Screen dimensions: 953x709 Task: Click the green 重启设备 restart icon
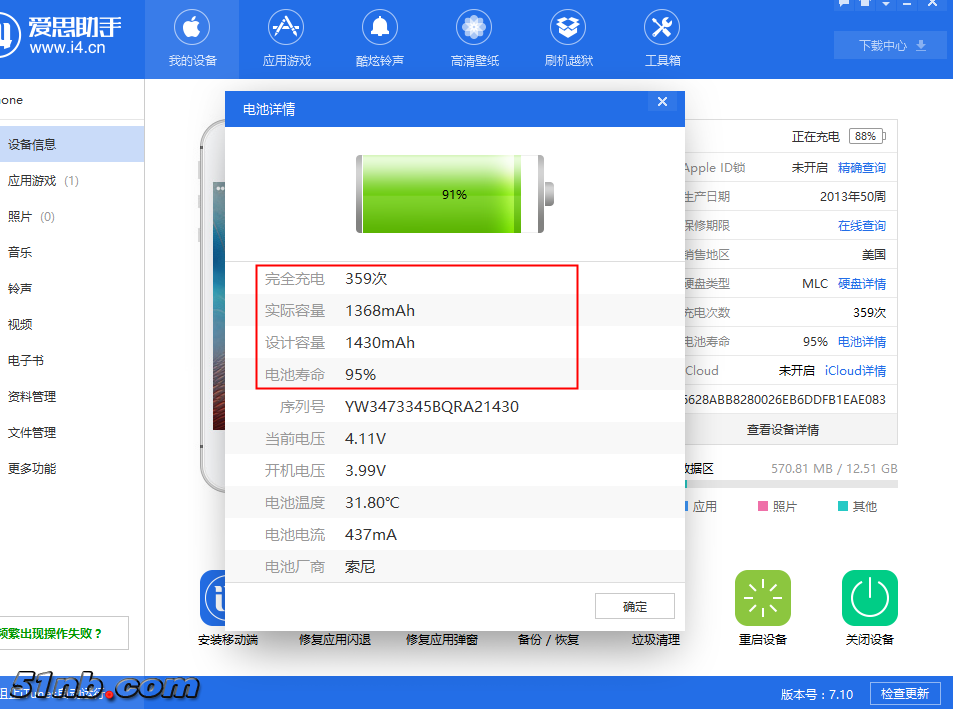click(763, 599)
